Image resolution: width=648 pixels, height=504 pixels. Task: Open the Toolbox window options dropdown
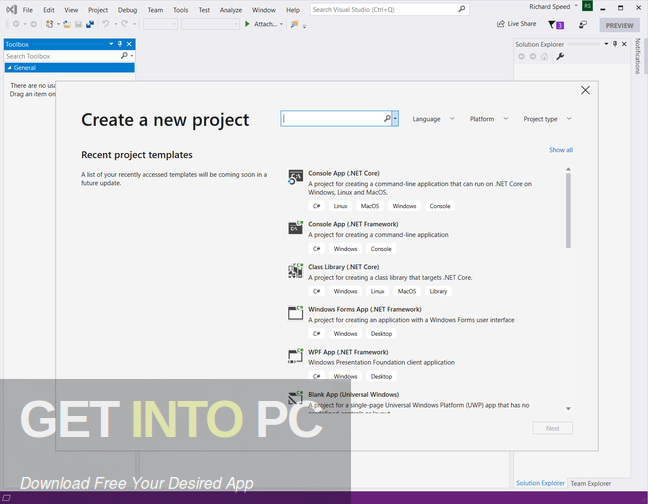111,44
